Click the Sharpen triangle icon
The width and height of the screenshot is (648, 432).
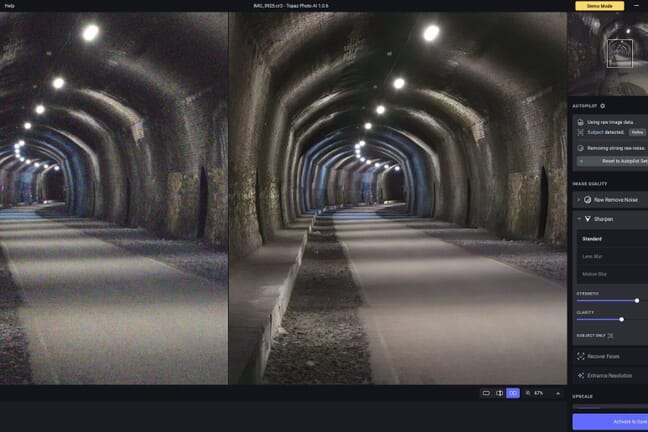587,219
